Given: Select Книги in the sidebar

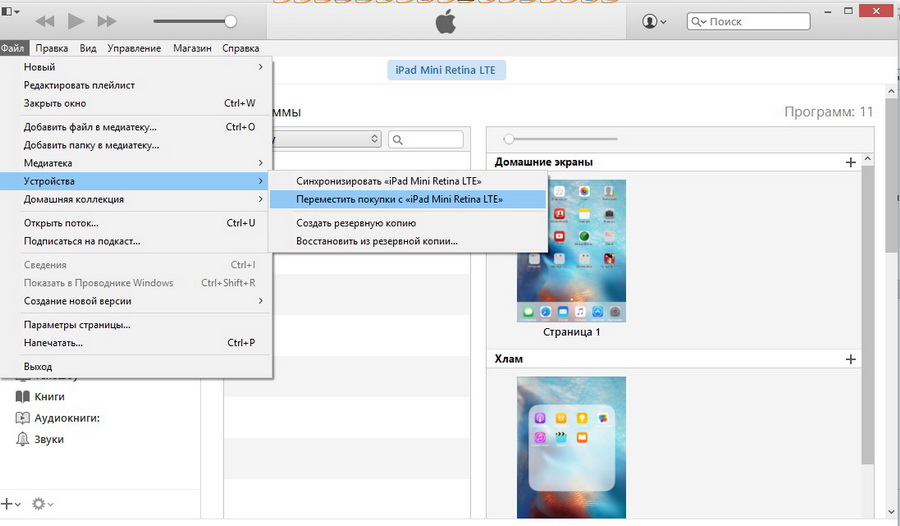Looking at the screenshot, I should point(50,397).
